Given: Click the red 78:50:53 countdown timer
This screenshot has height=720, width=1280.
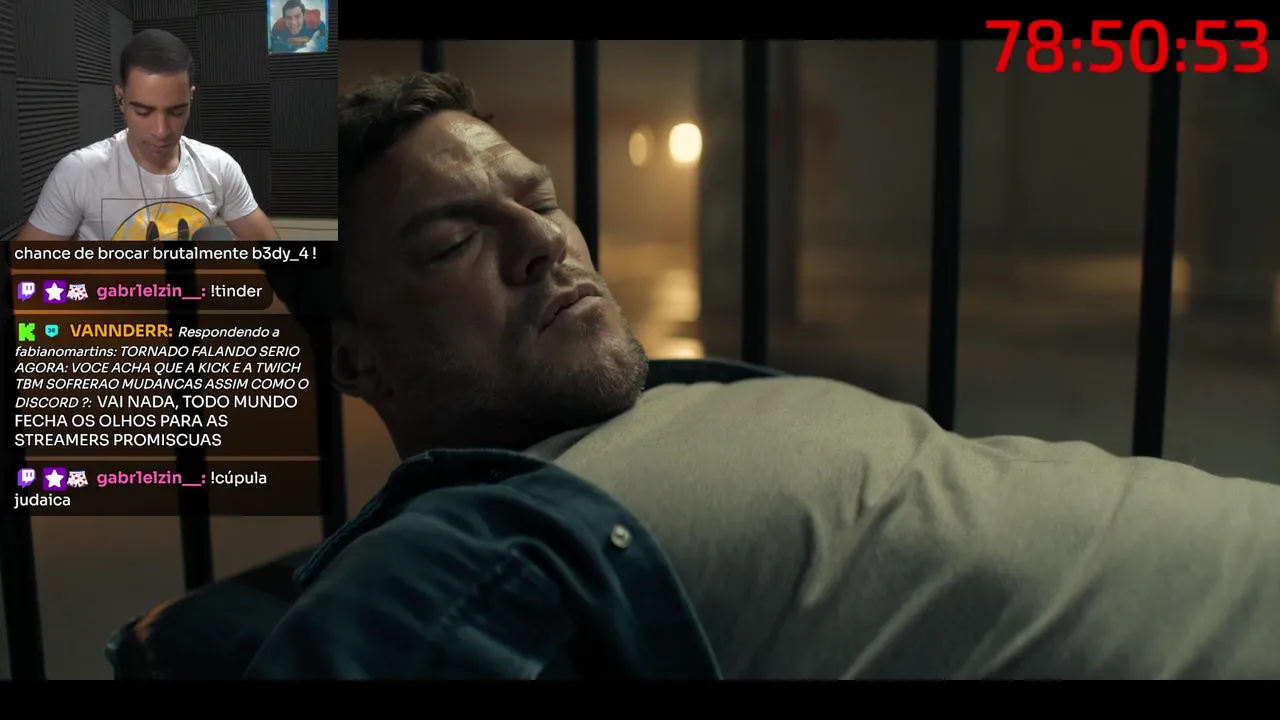Looking at the screenshot, I should point(1127,47).
